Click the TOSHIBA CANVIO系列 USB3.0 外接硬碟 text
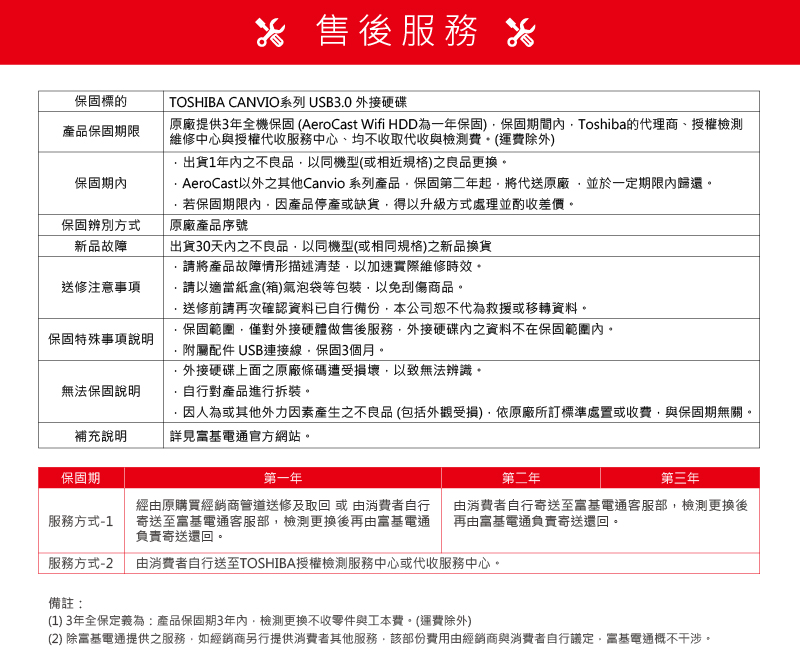 point(288,102)
